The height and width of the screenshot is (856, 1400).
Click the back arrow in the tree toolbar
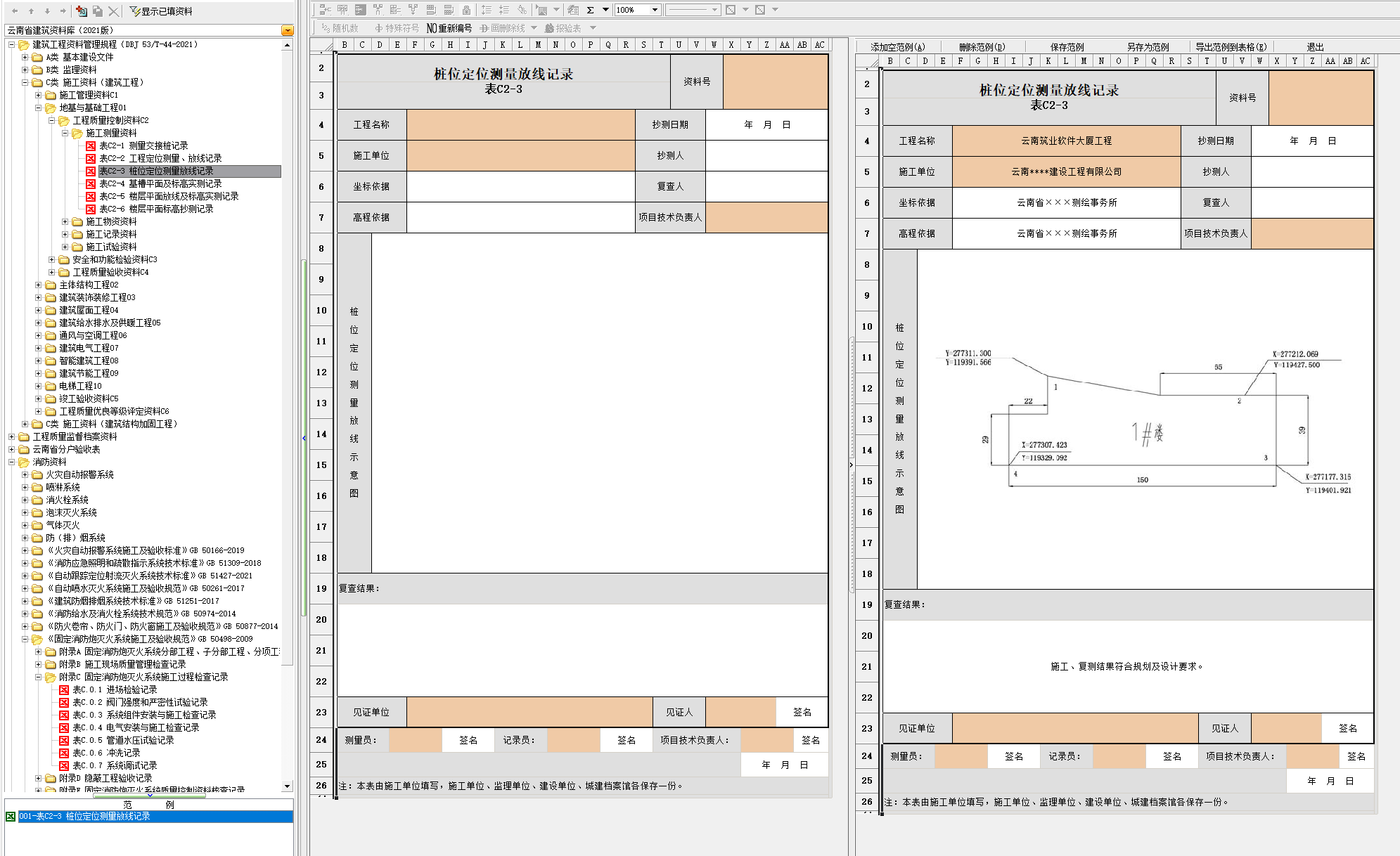(15, 11)
